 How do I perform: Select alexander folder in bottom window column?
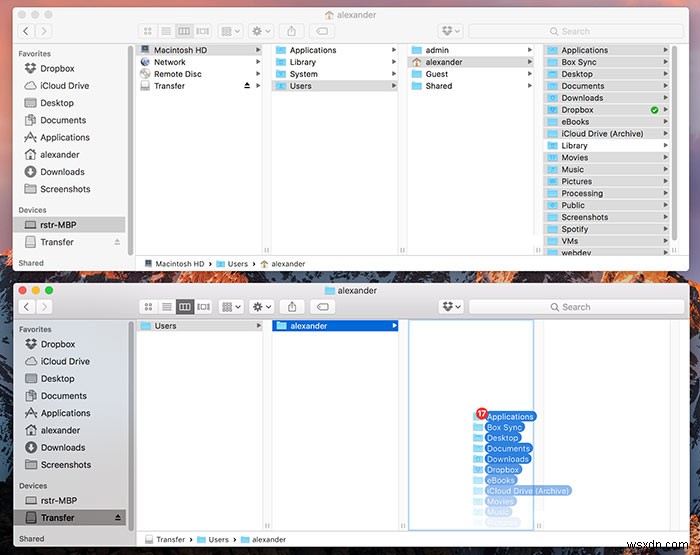[x=335, y=326]
